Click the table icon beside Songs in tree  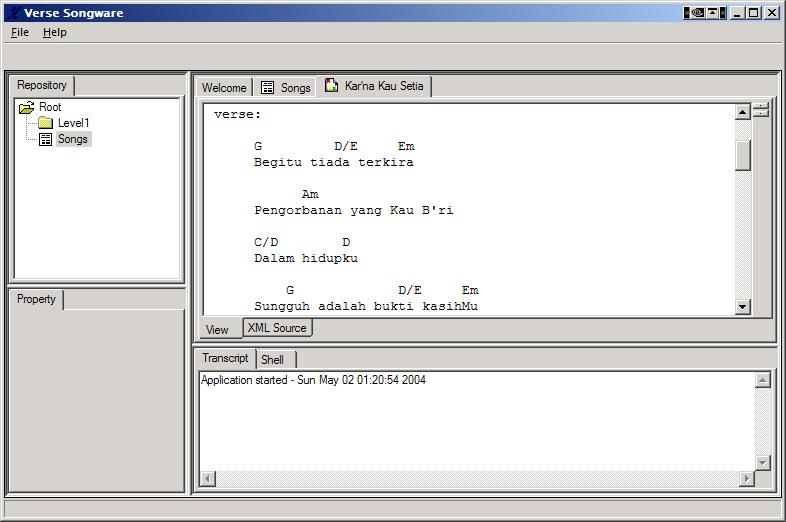pos(46,139)
